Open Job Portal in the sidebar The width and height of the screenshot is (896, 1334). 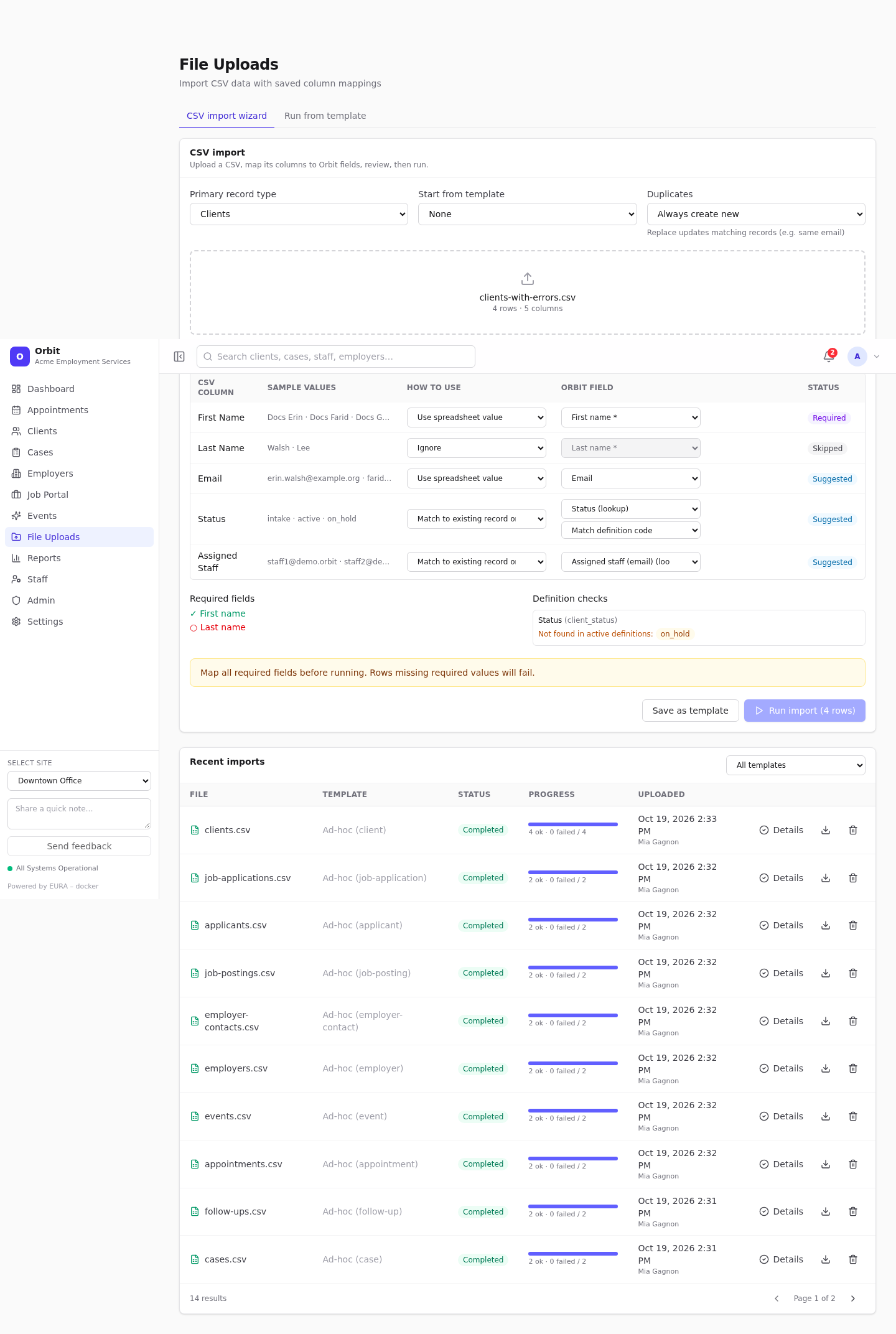79,495
